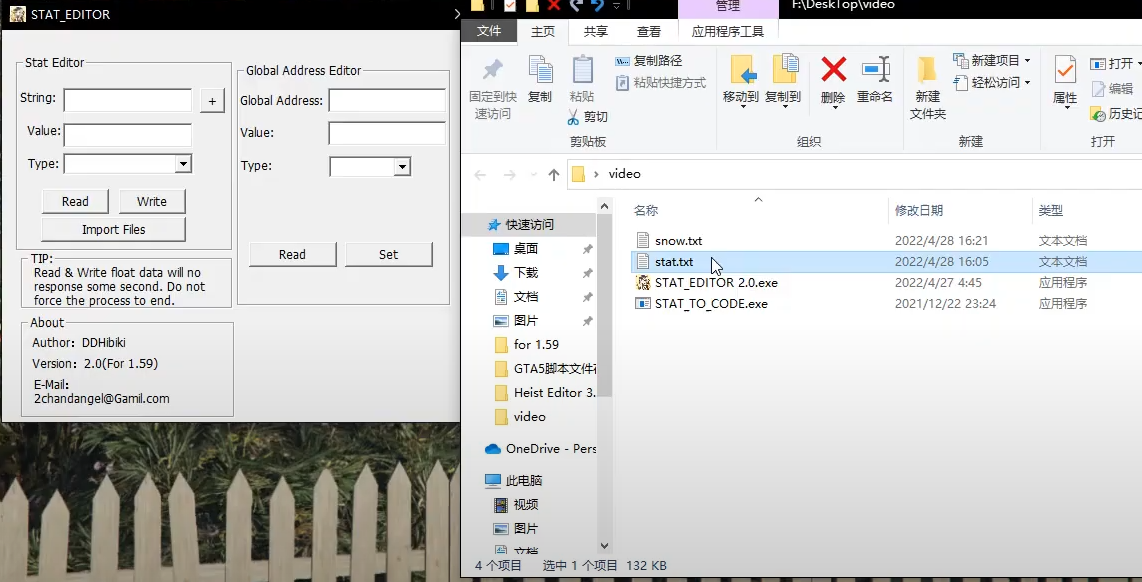Screen dimensions: 1142x582
Task: Open the video folder in sidebar
Action: (529, 417)
